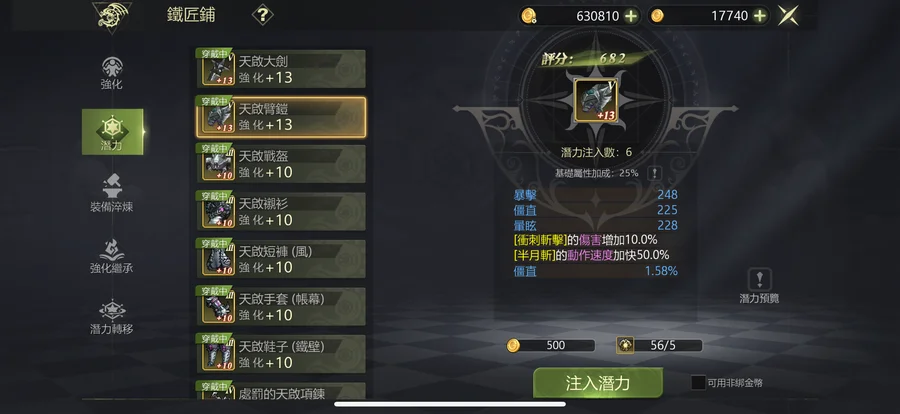Viewport: 900px width, 414px height.
Task: Click the 注入潛力 button
Action: point(598,384)
